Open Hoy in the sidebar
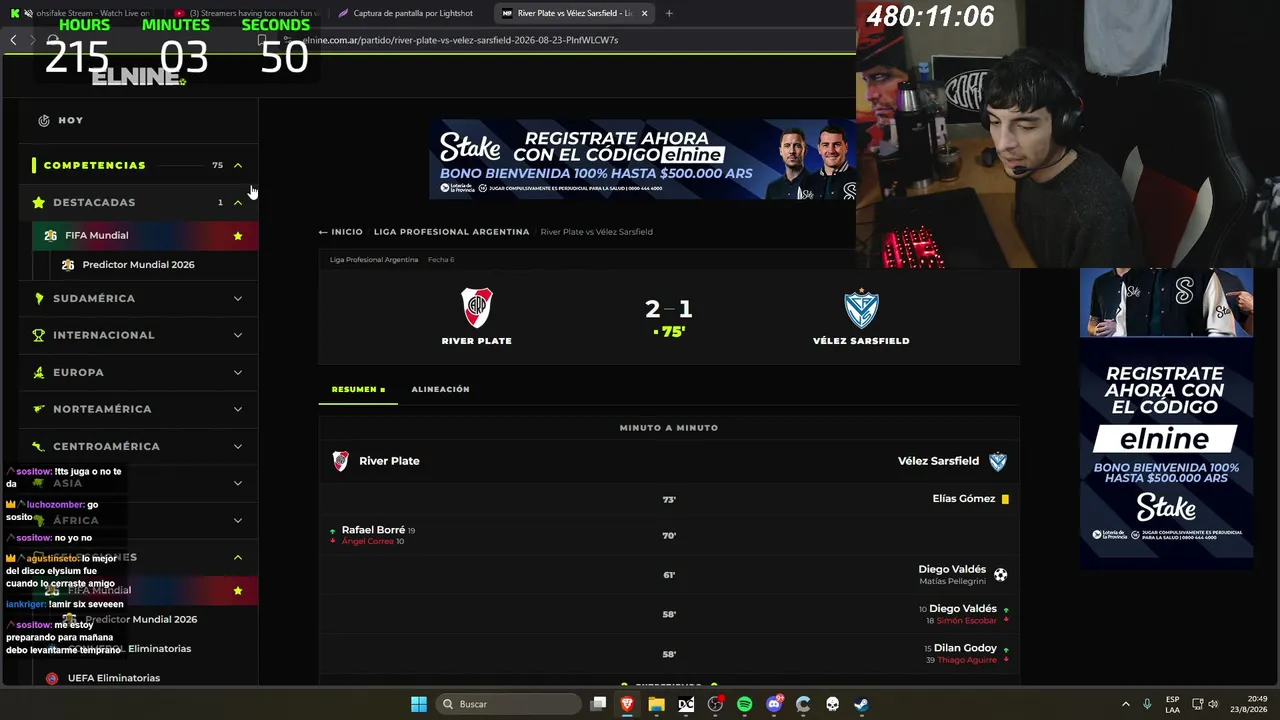Screen dimensions: 1280x720 click(x=70, y=120)
